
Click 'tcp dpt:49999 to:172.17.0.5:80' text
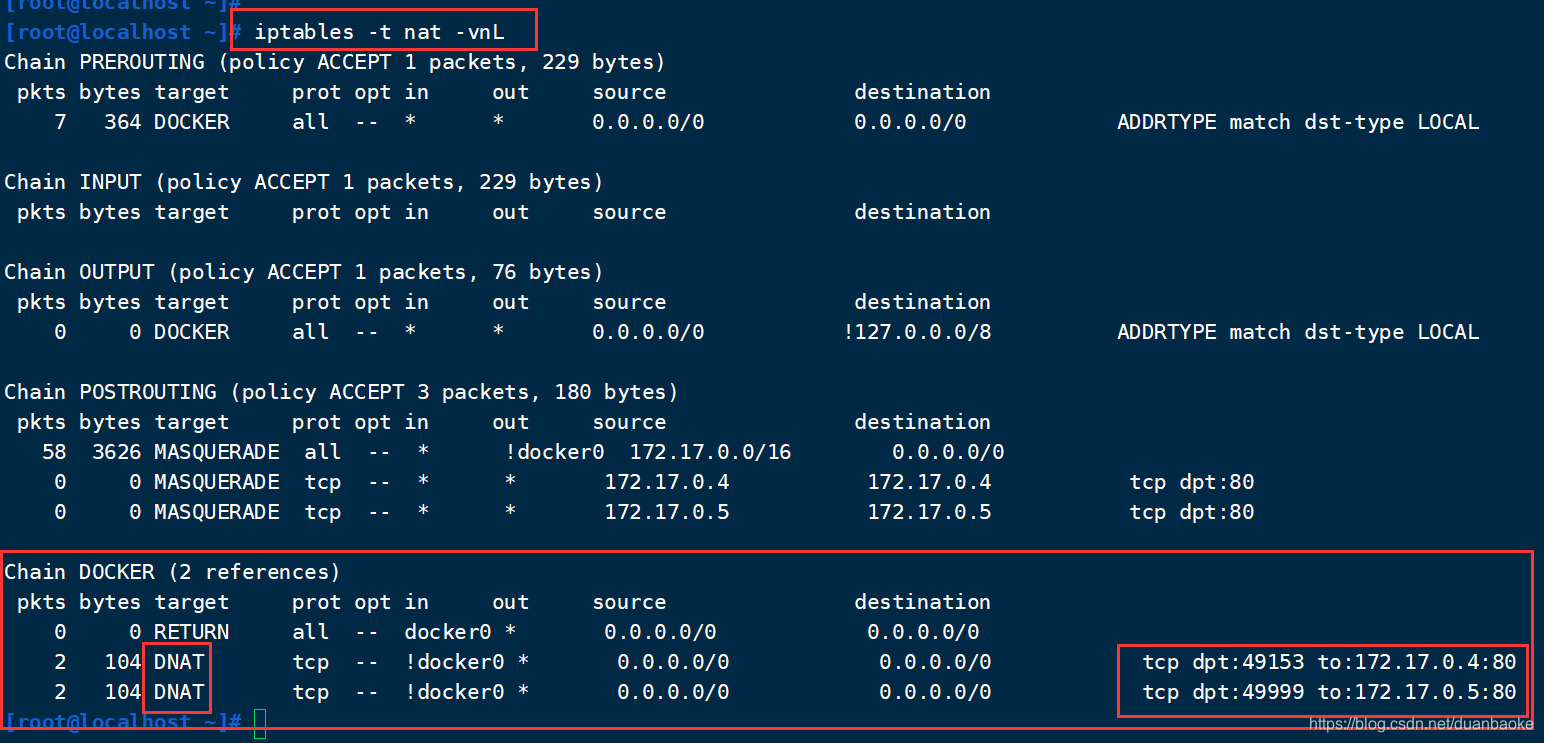pos(1329,692)
